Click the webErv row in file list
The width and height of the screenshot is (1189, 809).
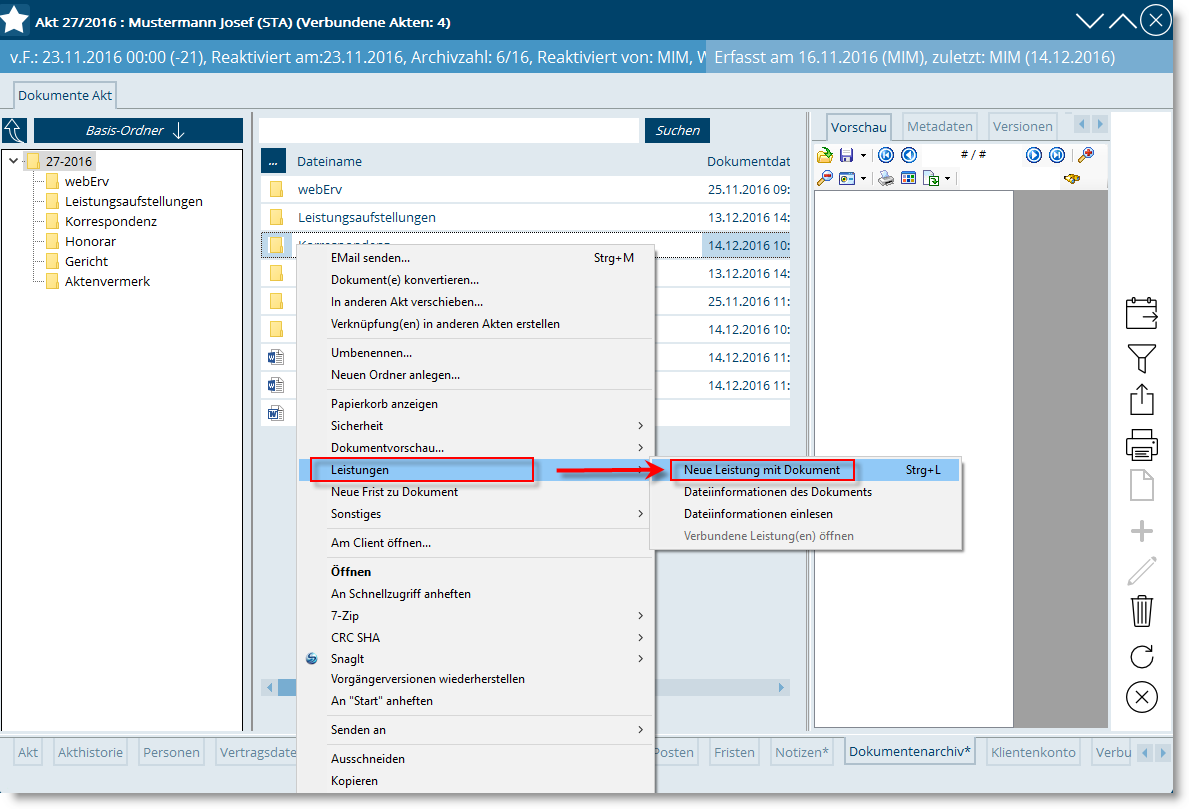pyautogui.click(x=525, y=190)
